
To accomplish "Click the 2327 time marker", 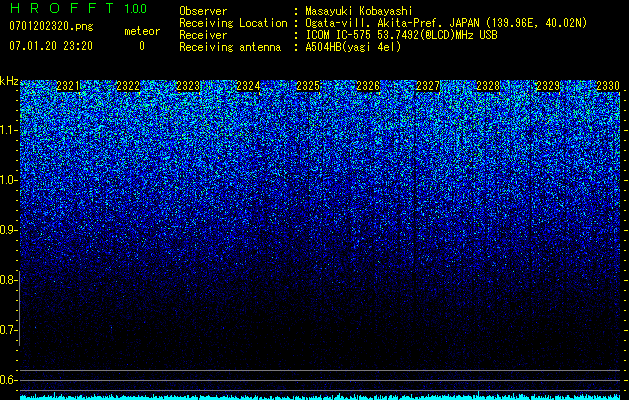I will 428,86.
